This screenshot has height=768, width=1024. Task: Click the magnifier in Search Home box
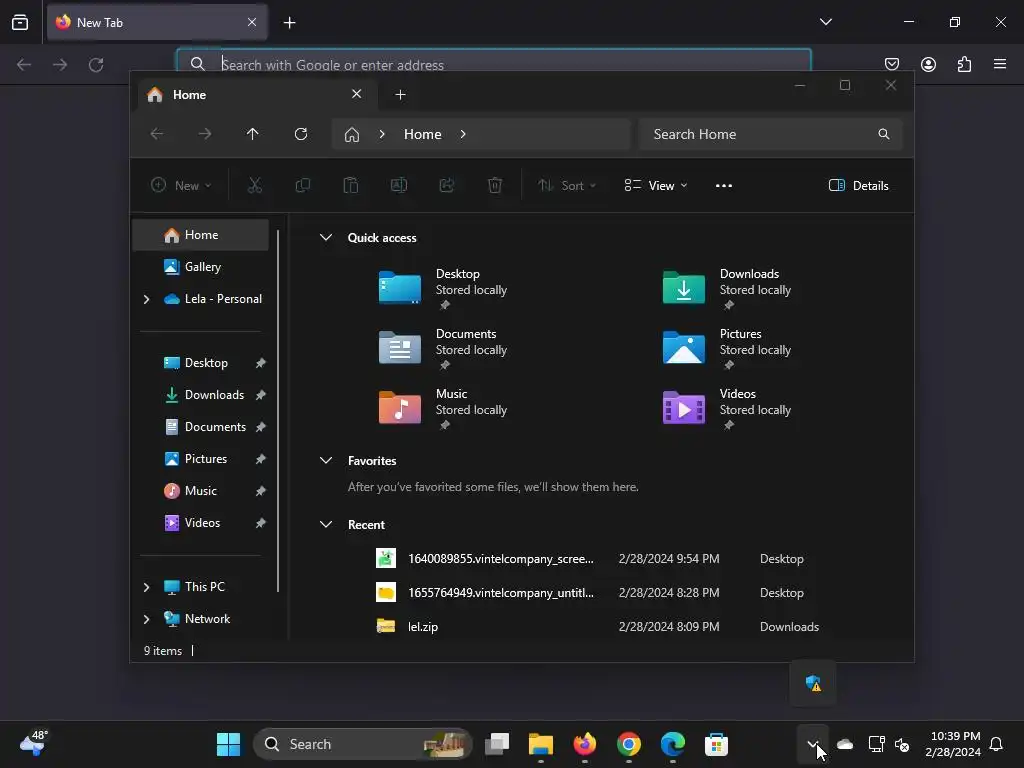click(x=884, y=134)
